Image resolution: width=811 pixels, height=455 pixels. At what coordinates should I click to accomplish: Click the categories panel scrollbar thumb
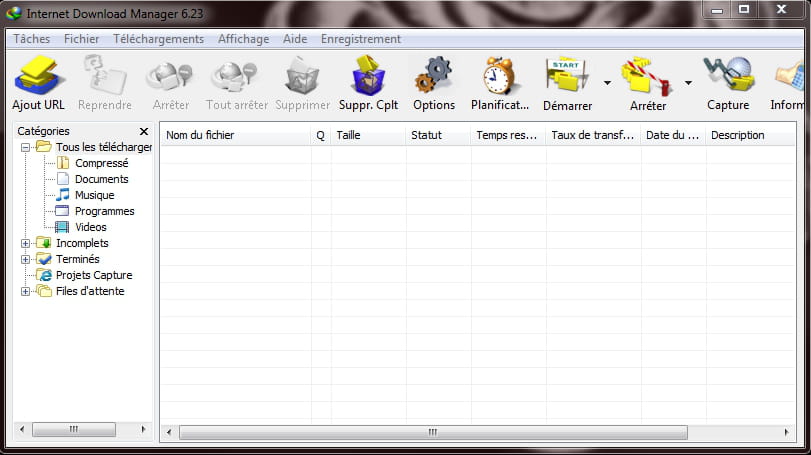point(74,429)
